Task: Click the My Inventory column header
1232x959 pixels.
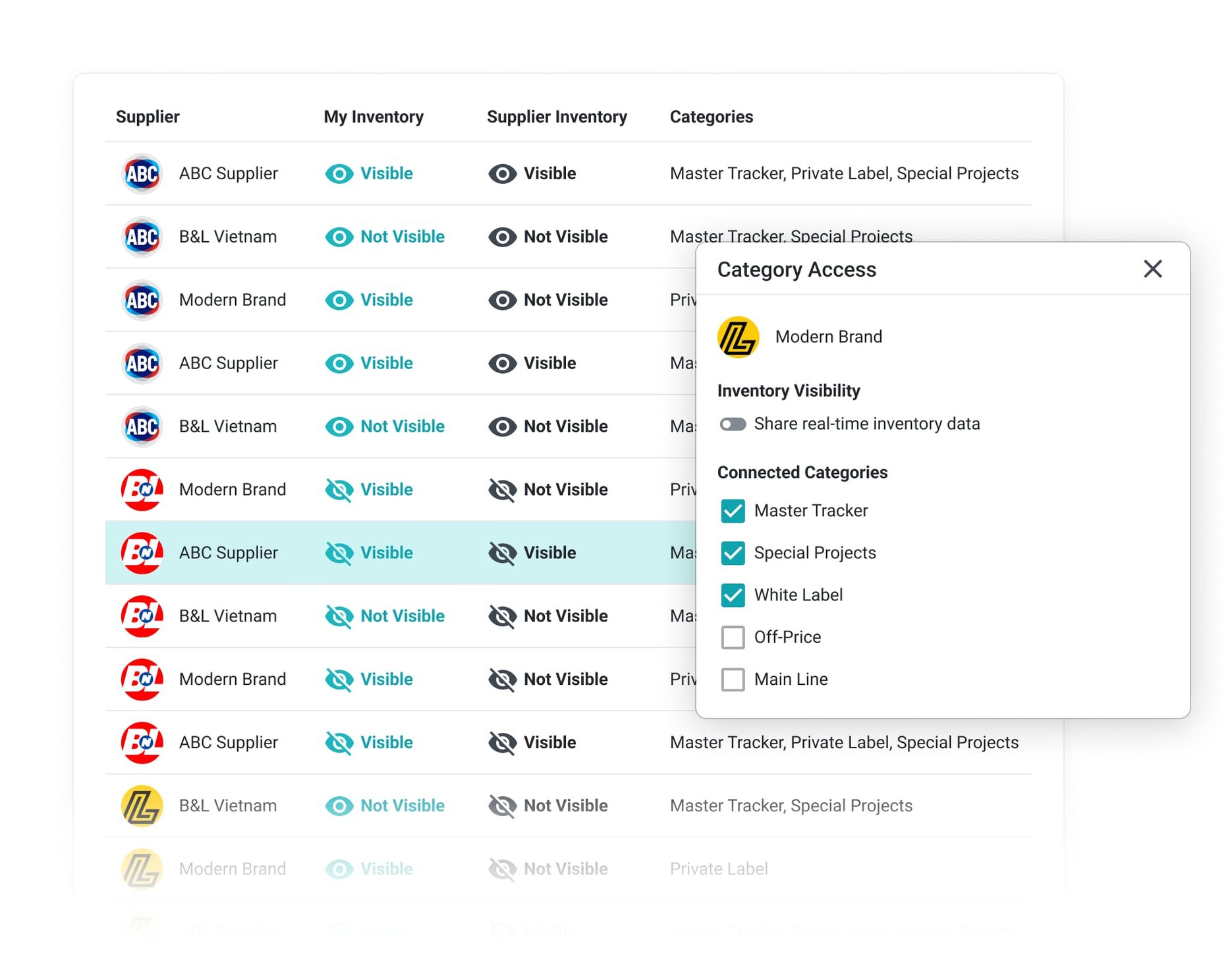Action: [374, 117]
